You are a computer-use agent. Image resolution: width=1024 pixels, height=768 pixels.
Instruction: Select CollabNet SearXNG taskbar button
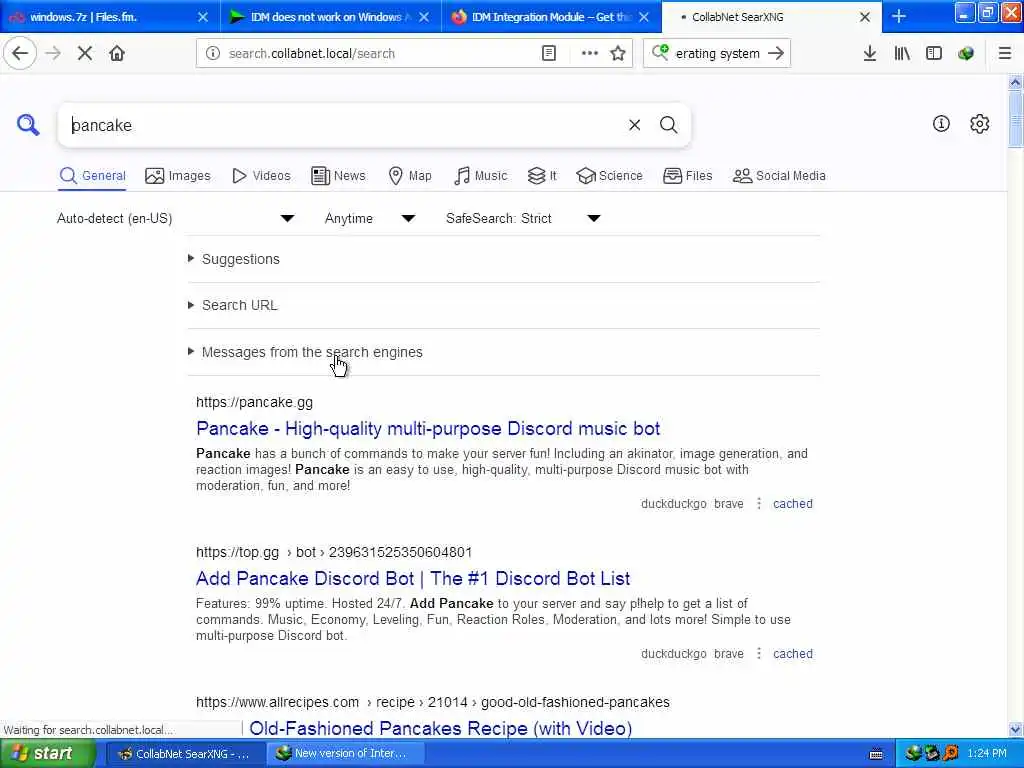coord(185,754)
